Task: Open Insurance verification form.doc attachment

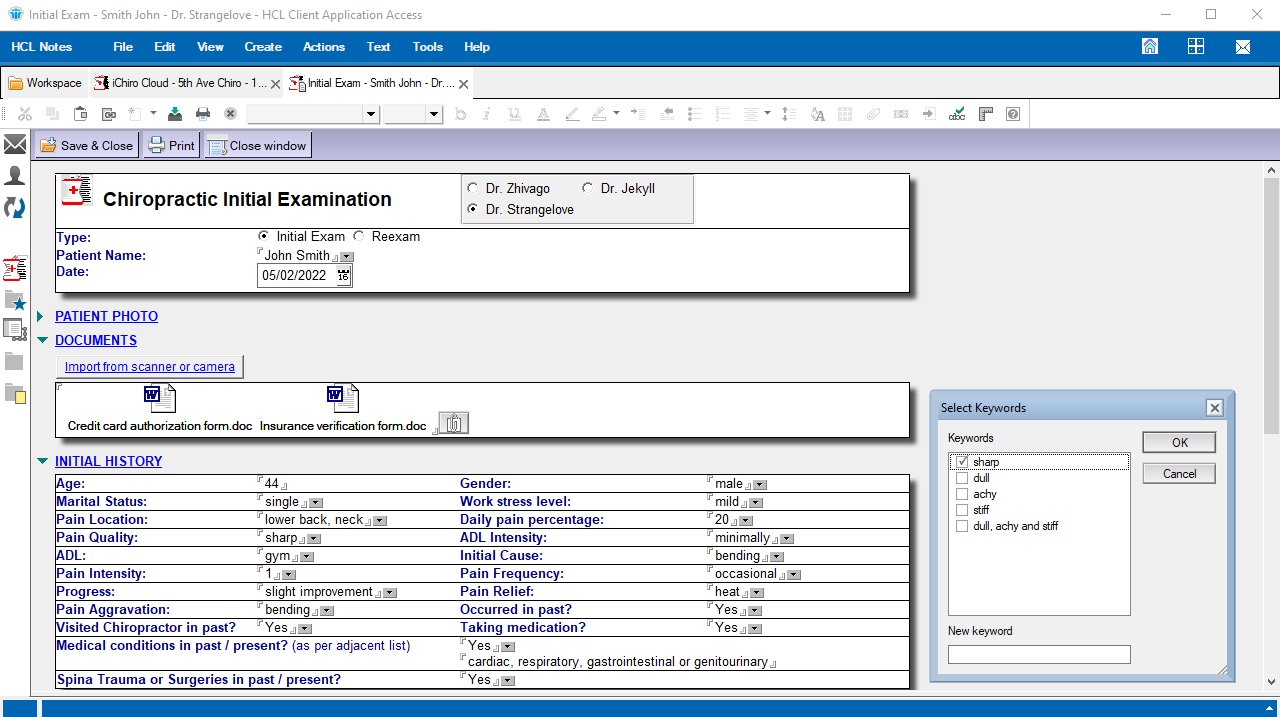Action: point(342,399)
